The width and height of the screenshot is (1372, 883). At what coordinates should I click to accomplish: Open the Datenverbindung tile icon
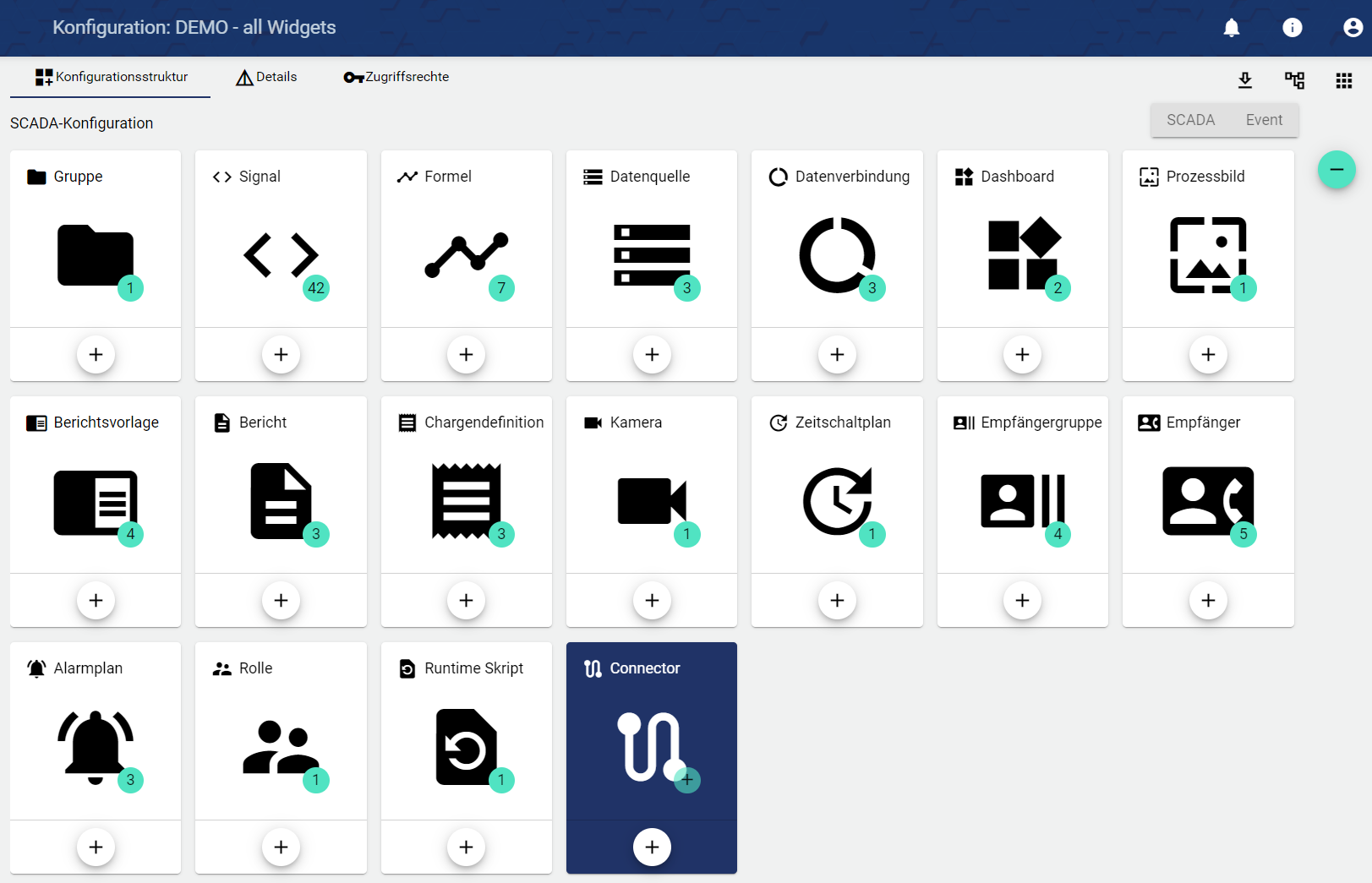click(837, 254)
